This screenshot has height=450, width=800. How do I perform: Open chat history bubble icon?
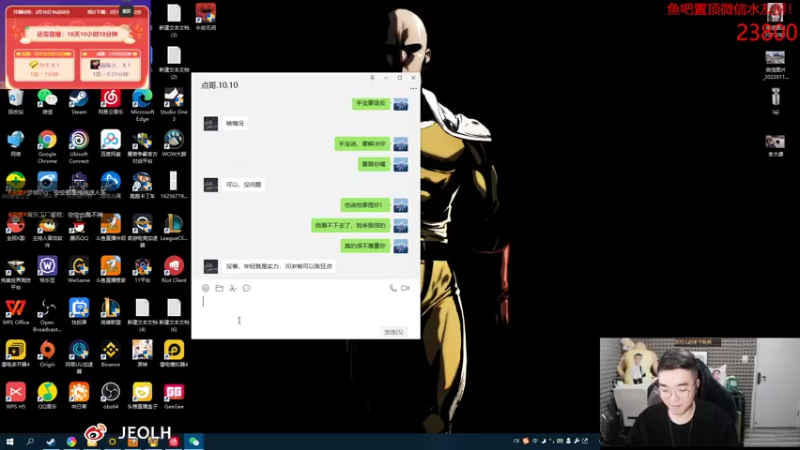tap(246, 288)
